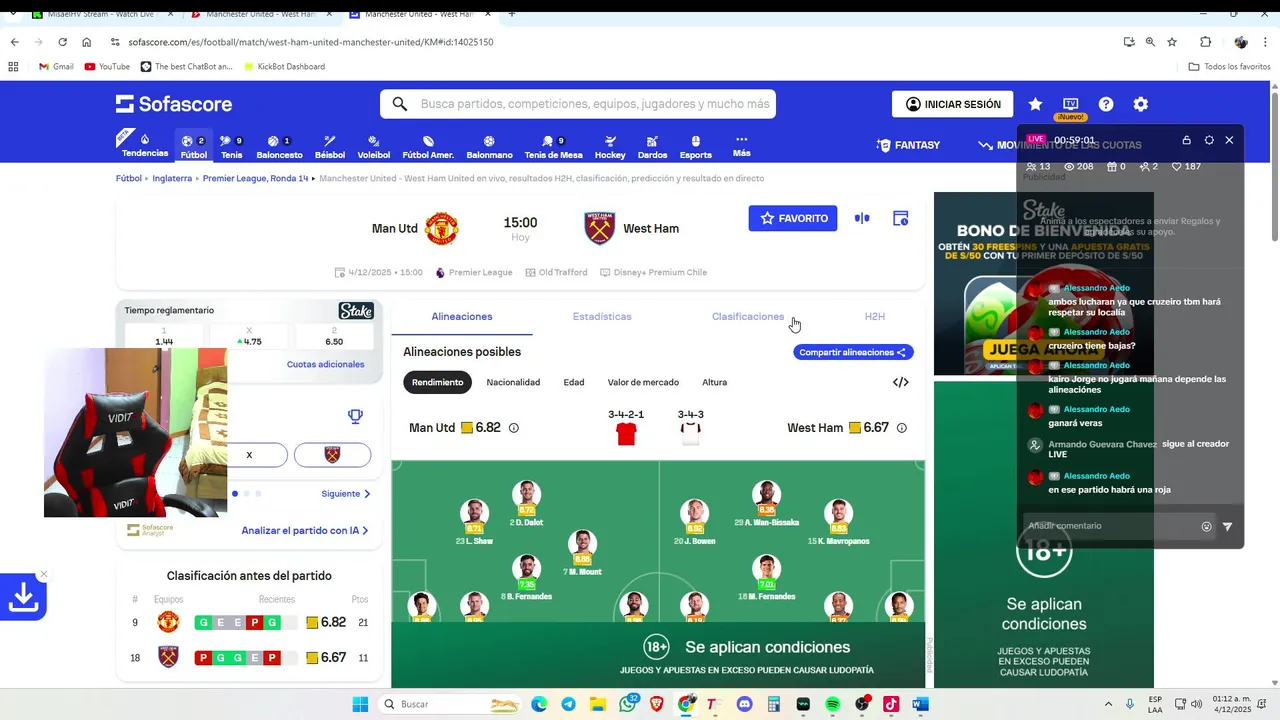Open favorites via header star icon

1035,104
